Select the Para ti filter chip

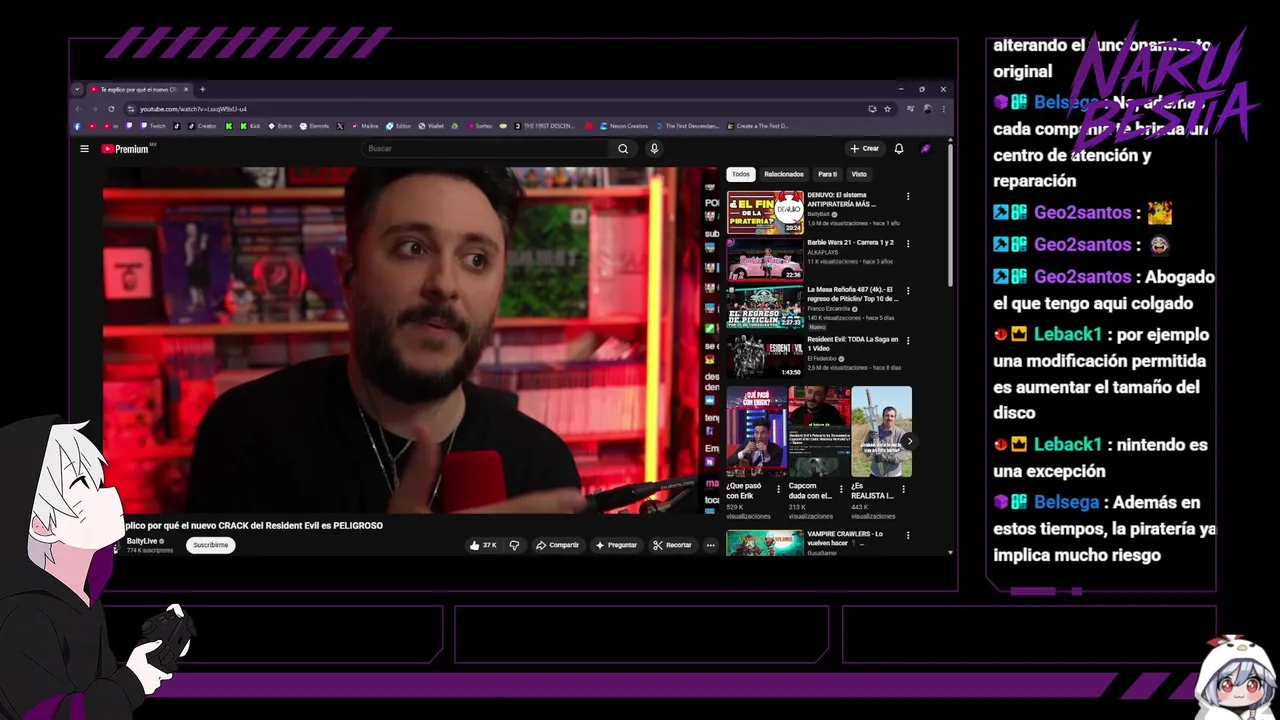pyautogui.click(x=827, y=174)
